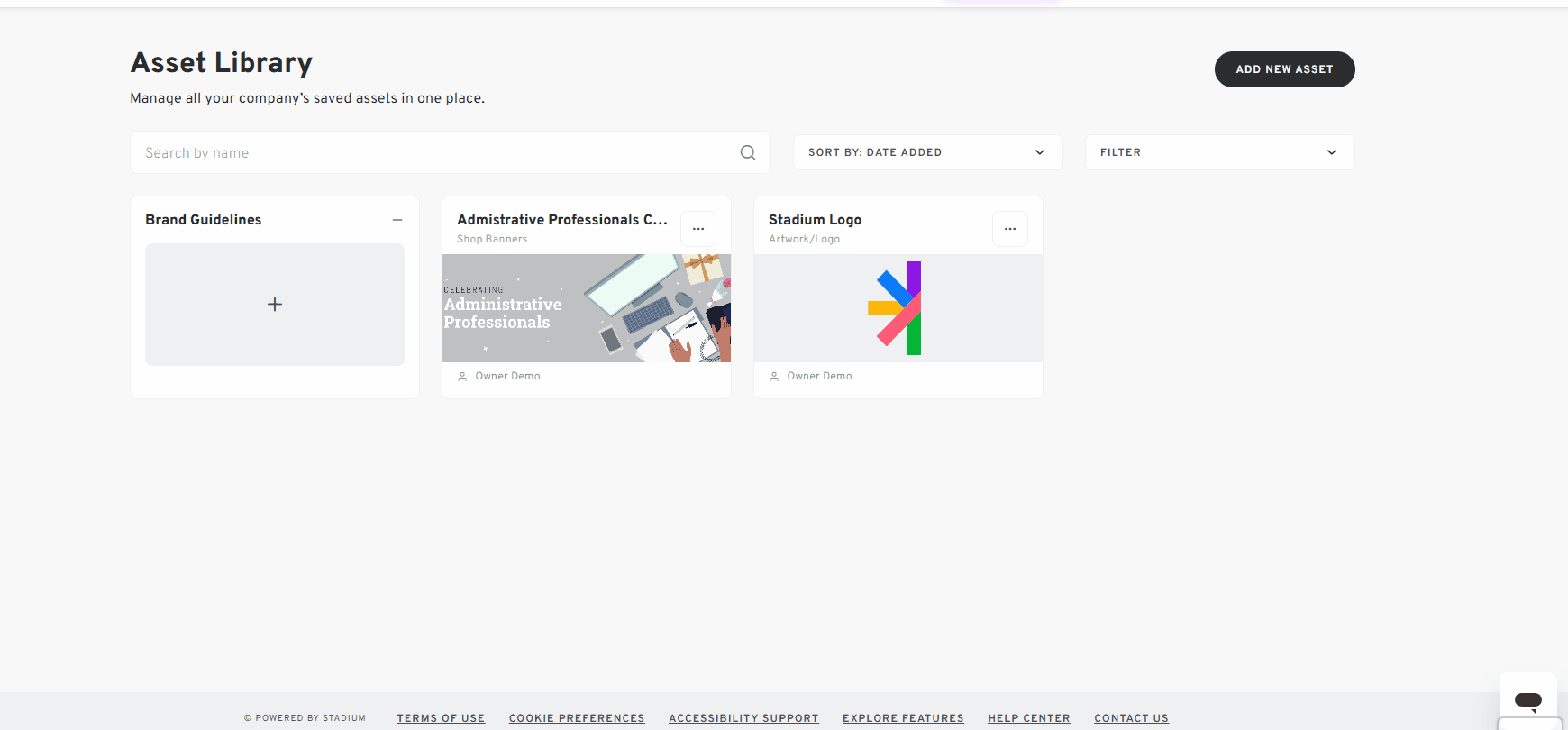Click the Asset Library heading

(222, 62)
